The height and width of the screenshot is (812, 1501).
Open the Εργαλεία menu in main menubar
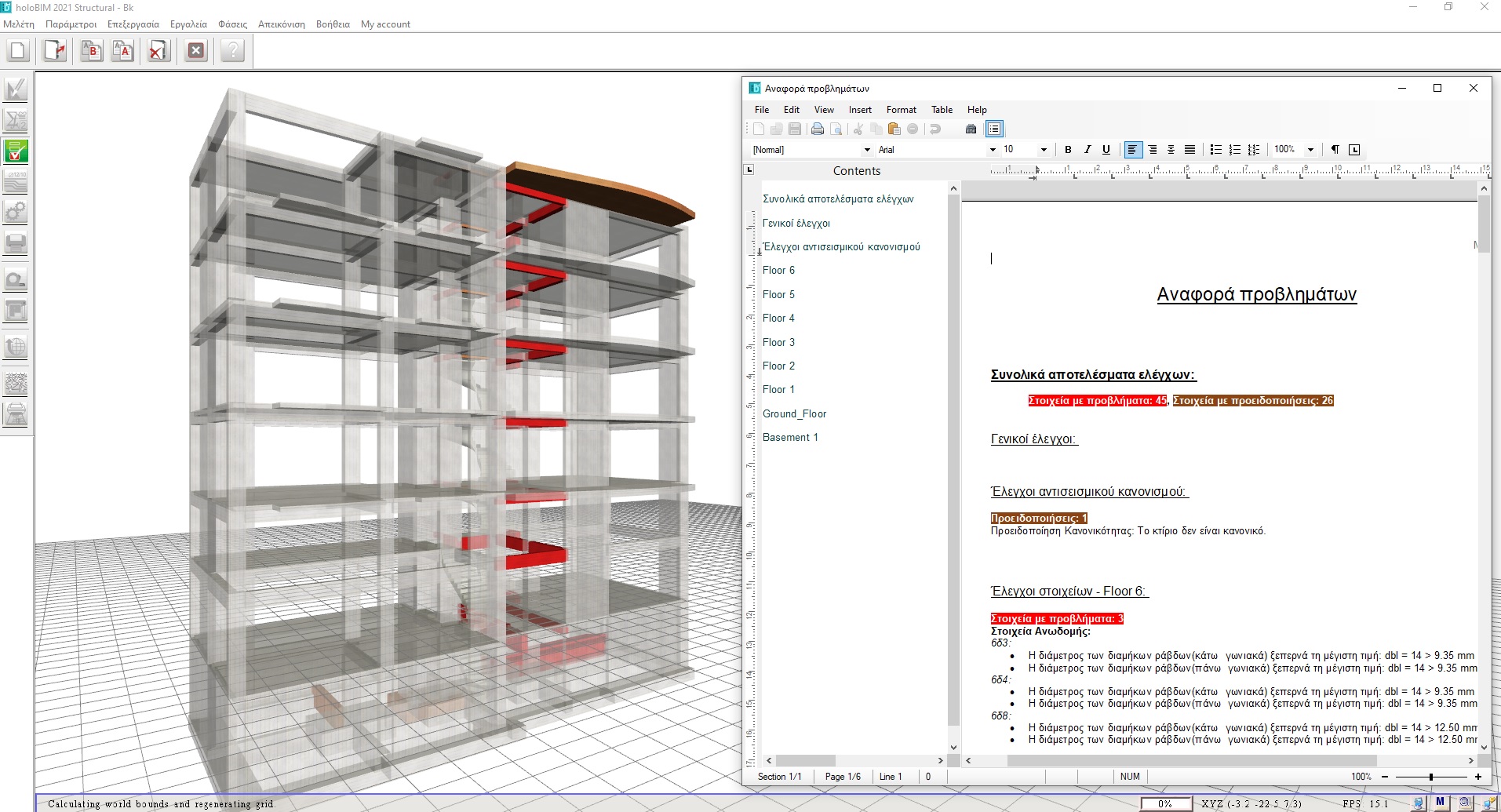188,24
